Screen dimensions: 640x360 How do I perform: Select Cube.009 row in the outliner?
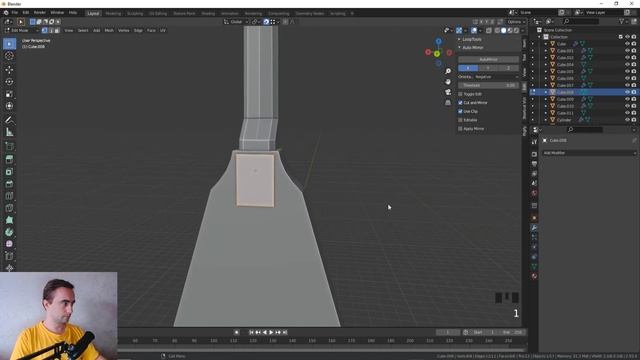[584, 99]
